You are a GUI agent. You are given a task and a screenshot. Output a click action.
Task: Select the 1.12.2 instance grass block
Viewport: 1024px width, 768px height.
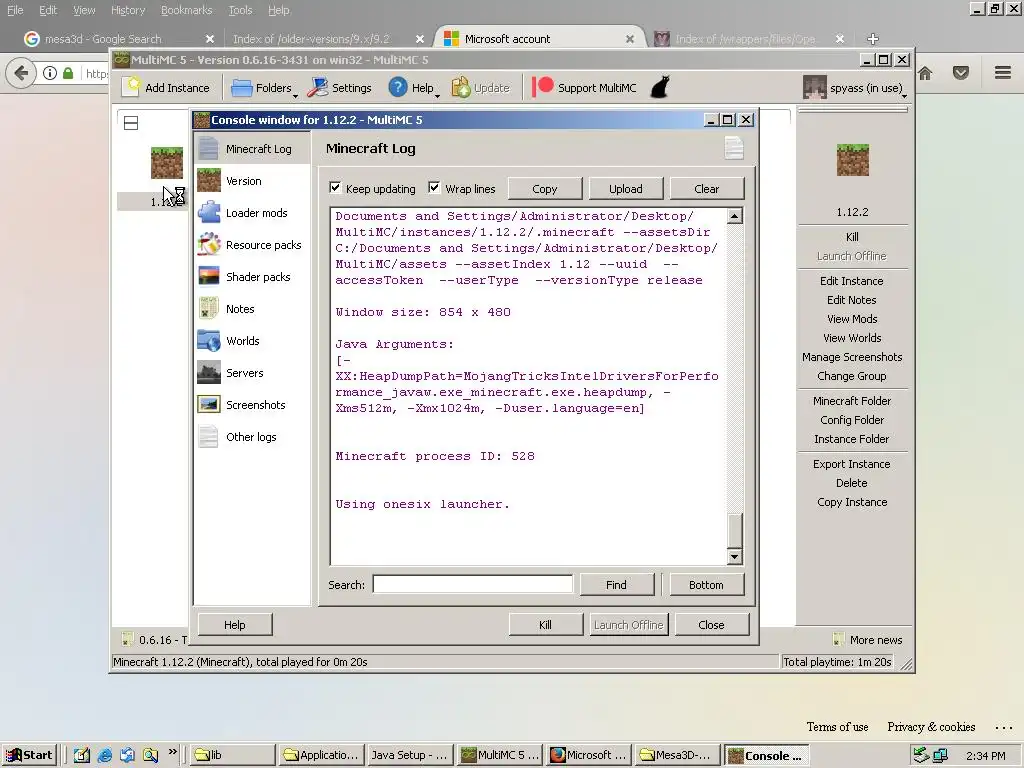click(x=167, y=163)
